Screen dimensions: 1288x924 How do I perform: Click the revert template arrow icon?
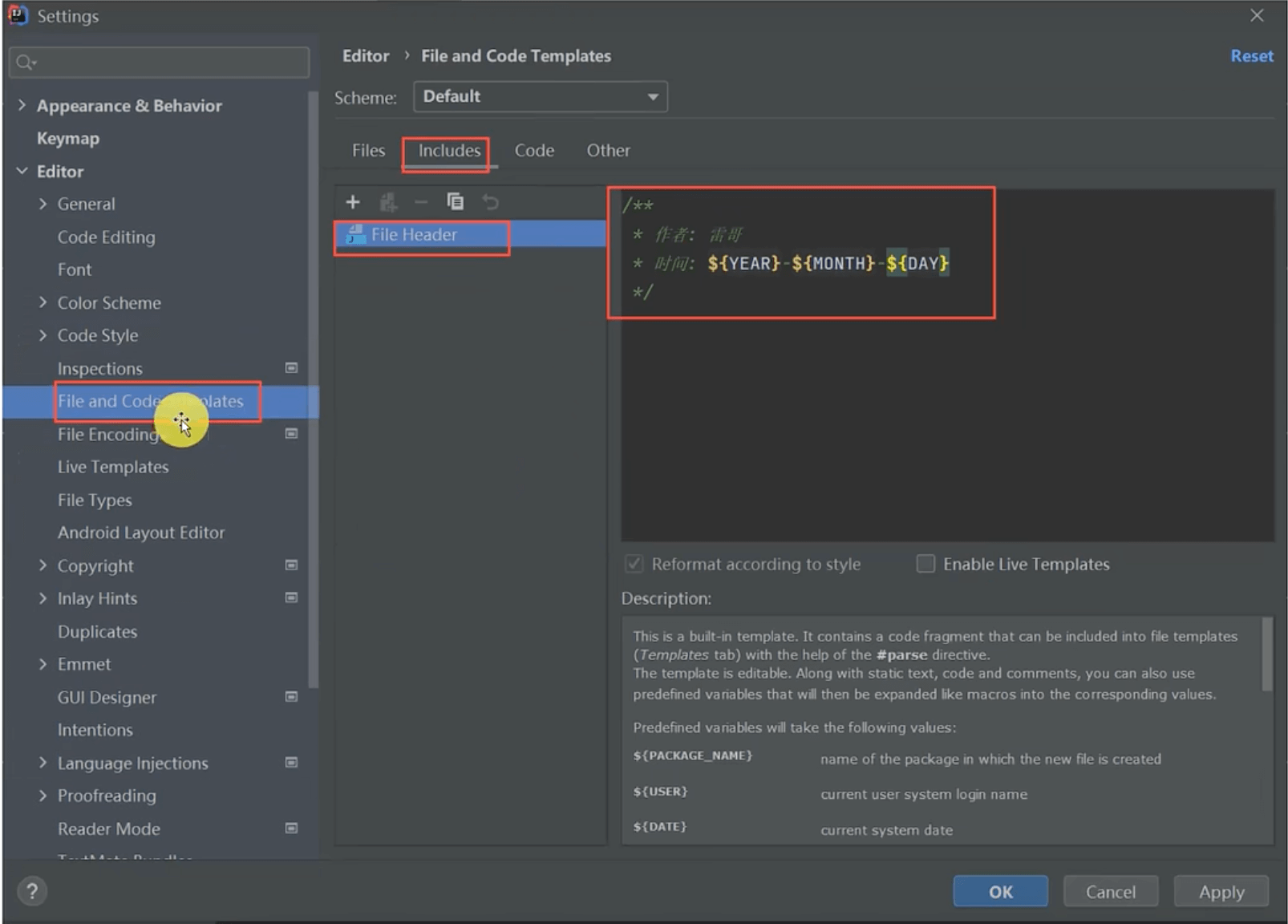pyautogui.click(x=490, y=202)
